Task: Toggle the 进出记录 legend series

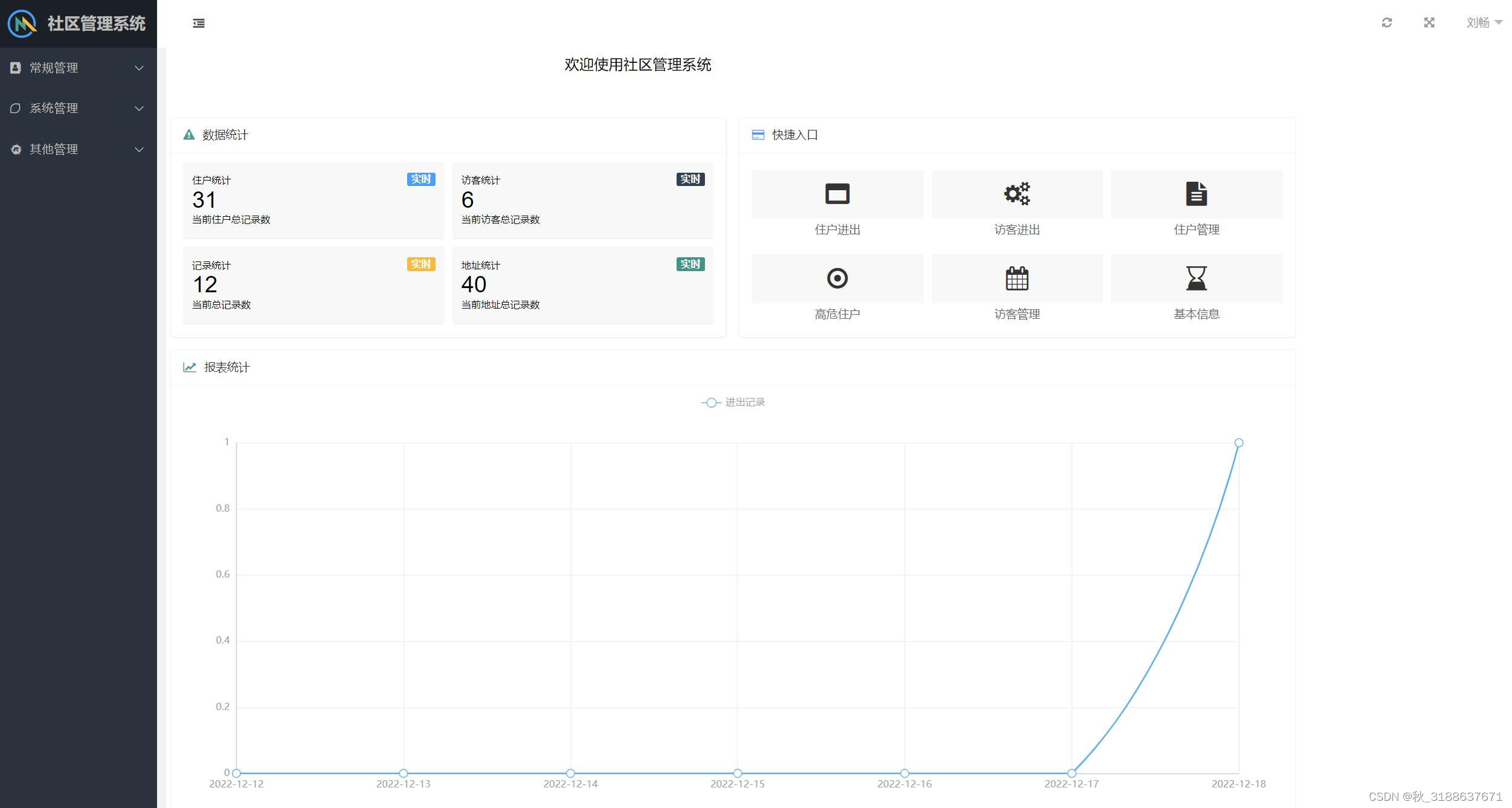Action: pyautogui.click(x=733, y=402)
